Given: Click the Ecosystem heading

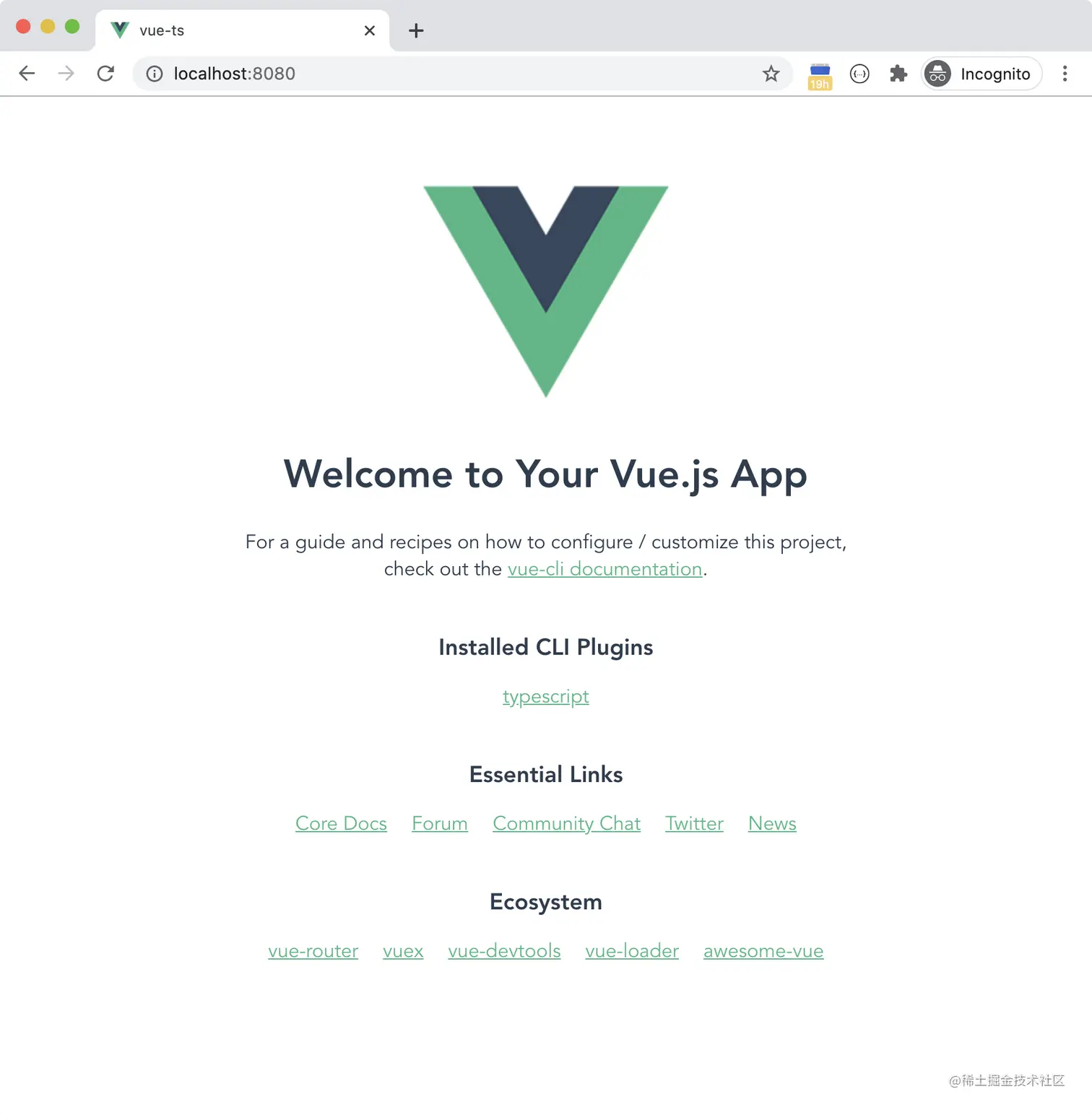Looking at the screenshot, I should (546, 903).
